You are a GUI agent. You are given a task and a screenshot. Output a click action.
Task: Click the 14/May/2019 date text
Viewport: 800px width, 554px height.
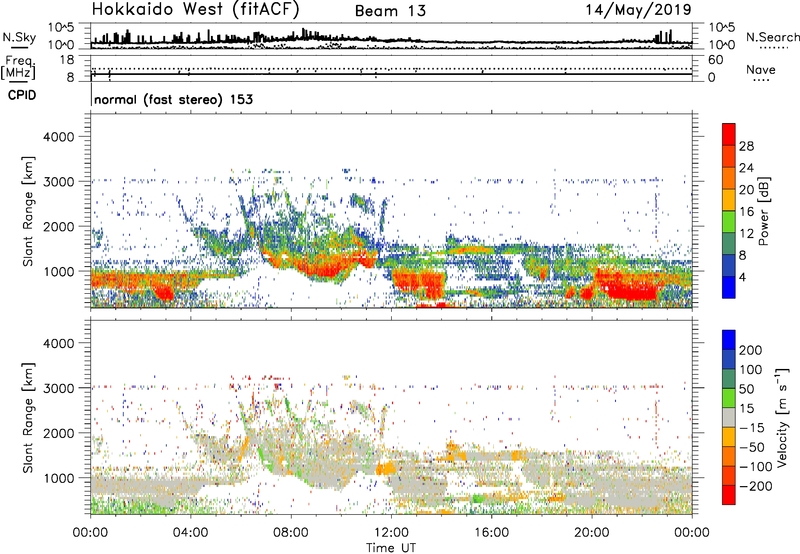coord(638,10)
